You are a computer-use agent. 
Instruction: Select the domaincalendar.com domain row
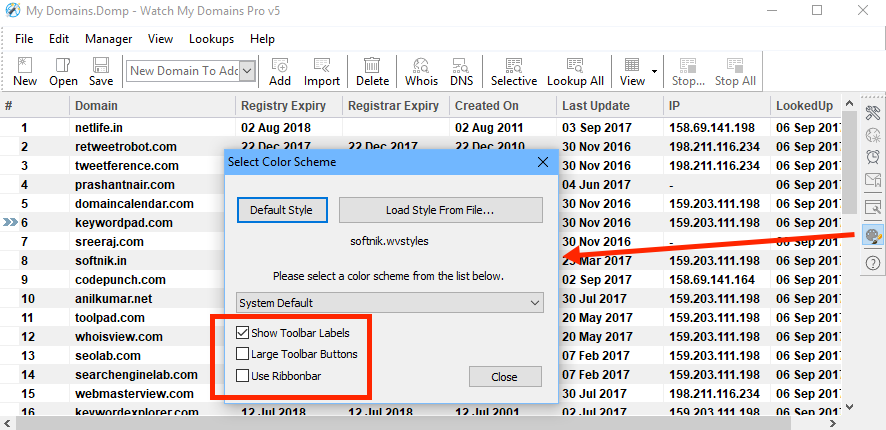coord(421,203)
